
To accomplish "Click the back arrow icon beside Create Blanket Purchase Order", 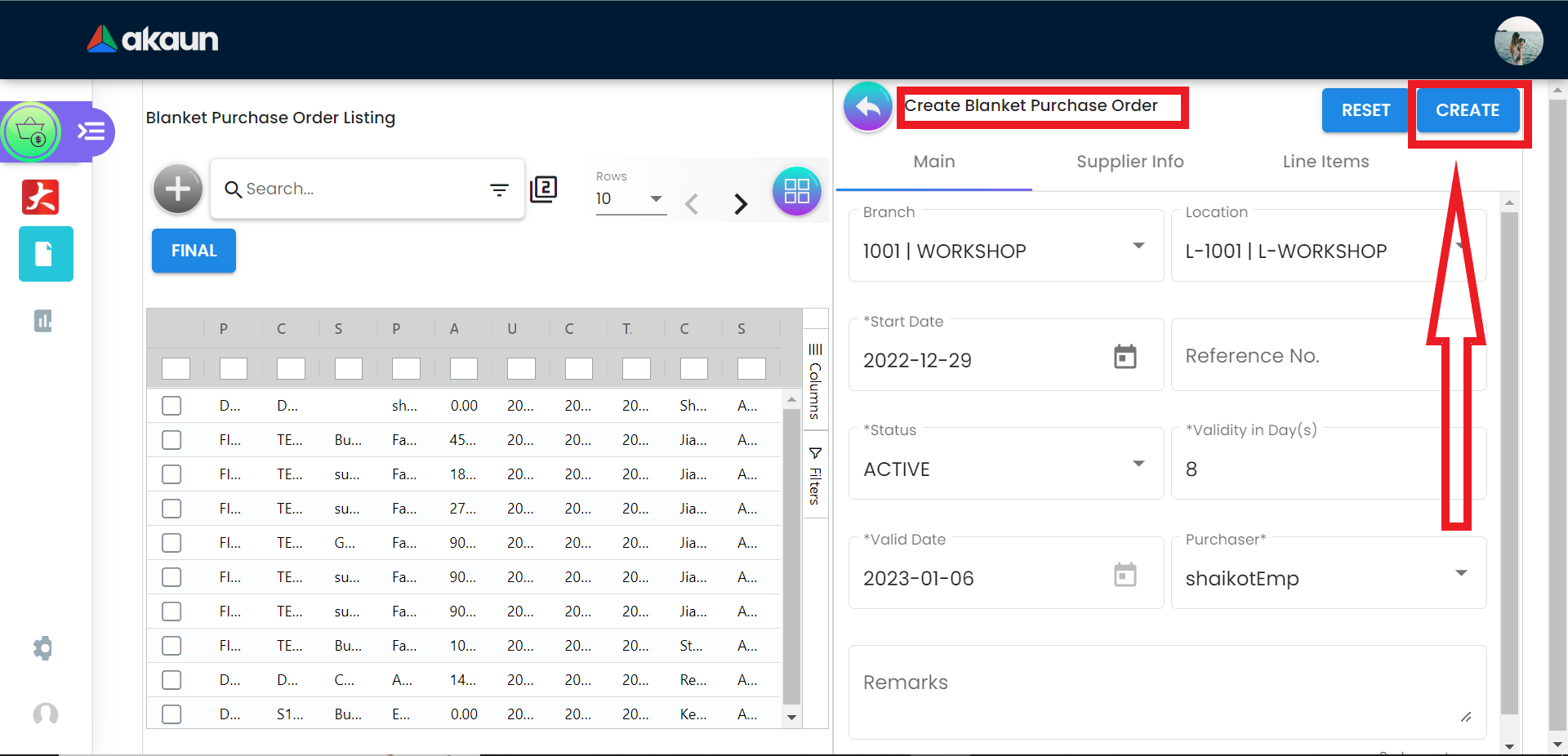I will coord(867,107).
